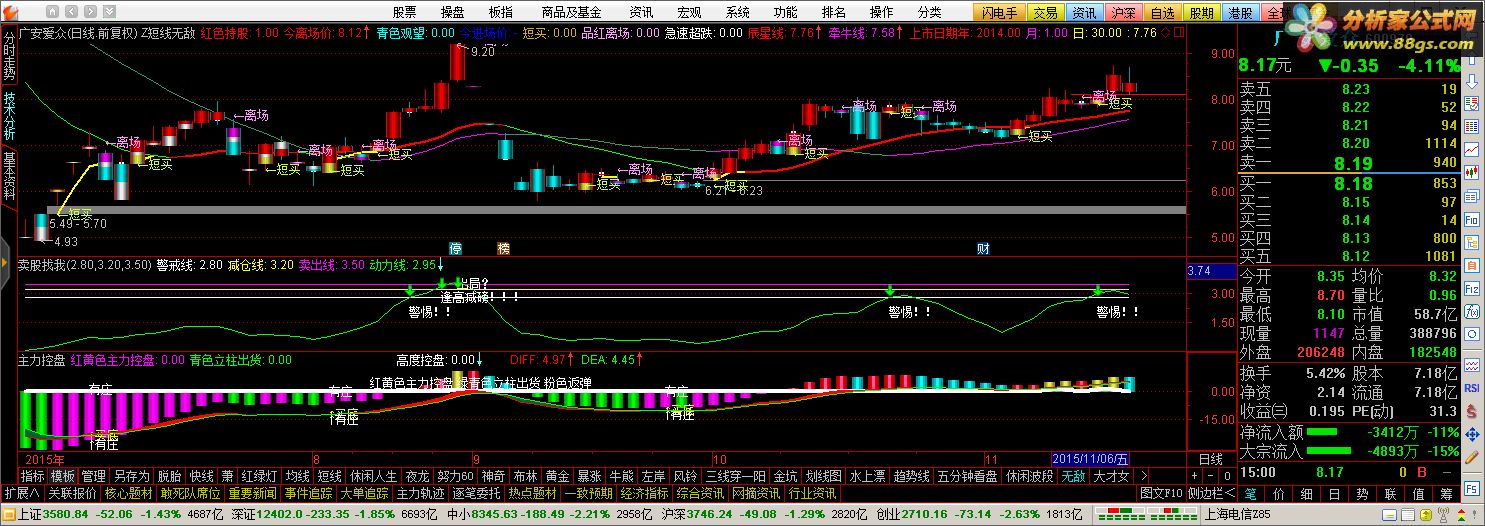Open the 主力轨迹 info tab
Image resolution: width=1485 pixels, height=526 pixels.
coord(421,493)
